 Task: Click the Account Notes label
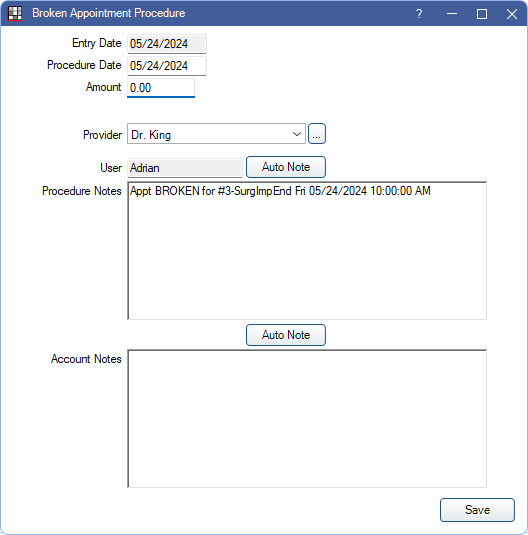(86, 359)
